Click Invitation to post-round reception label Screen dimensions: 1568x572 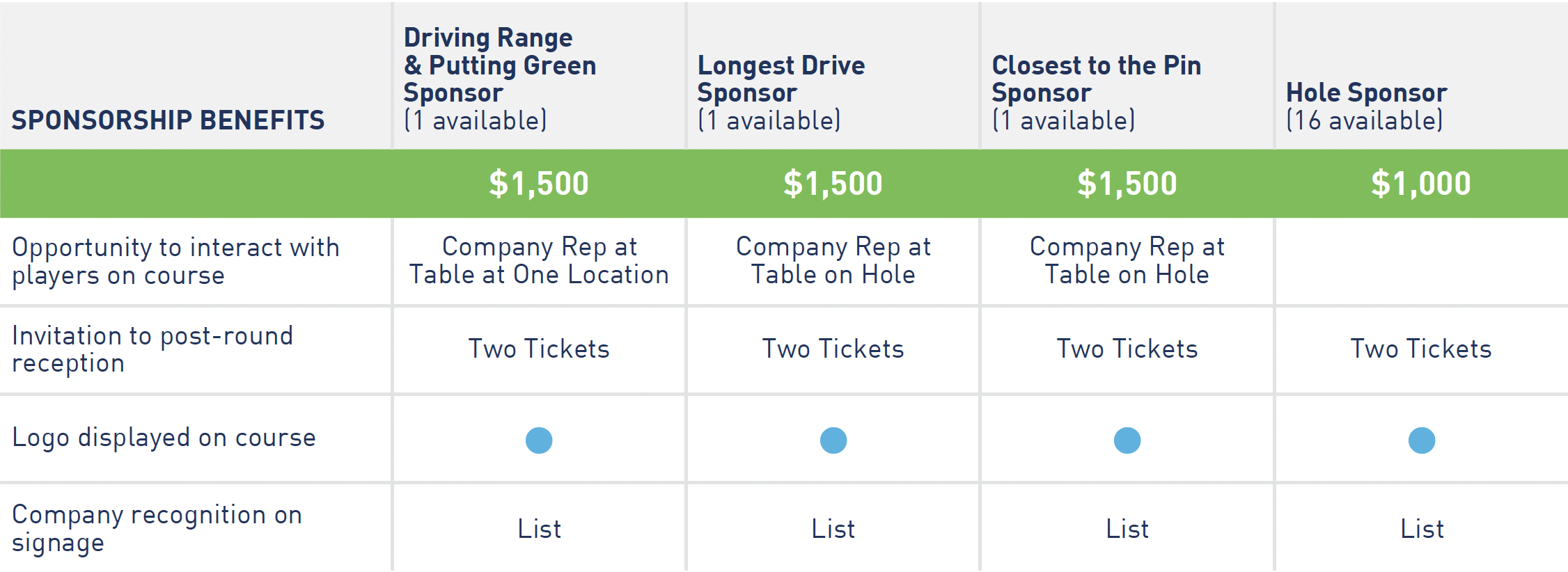click(x=152, y=349)
